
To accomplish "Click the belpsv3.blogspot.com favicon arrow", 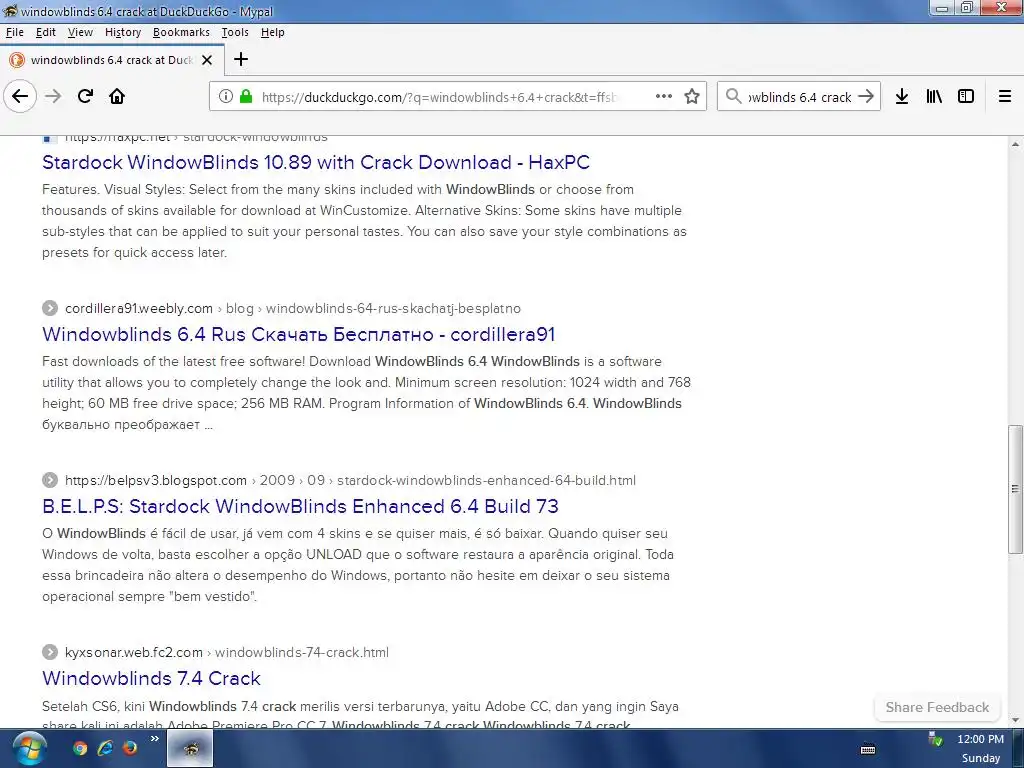I will pyautogui.click(x=50, y=480).
